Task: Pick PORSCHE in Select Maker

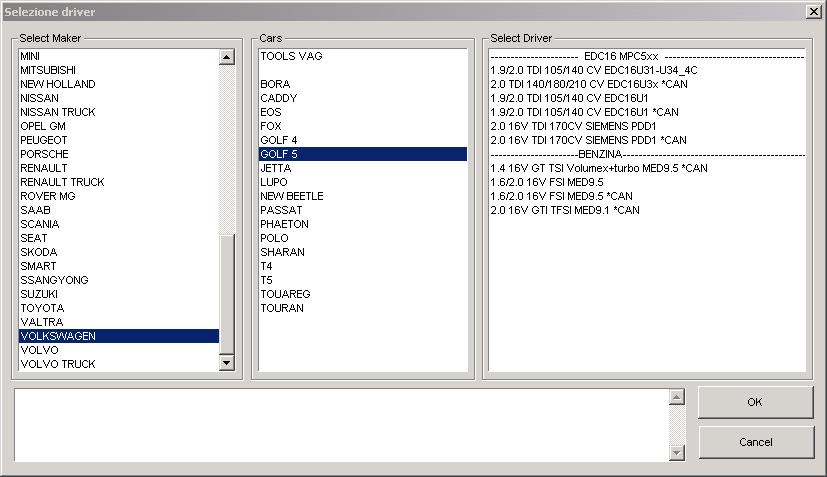Action: [119, 154]
